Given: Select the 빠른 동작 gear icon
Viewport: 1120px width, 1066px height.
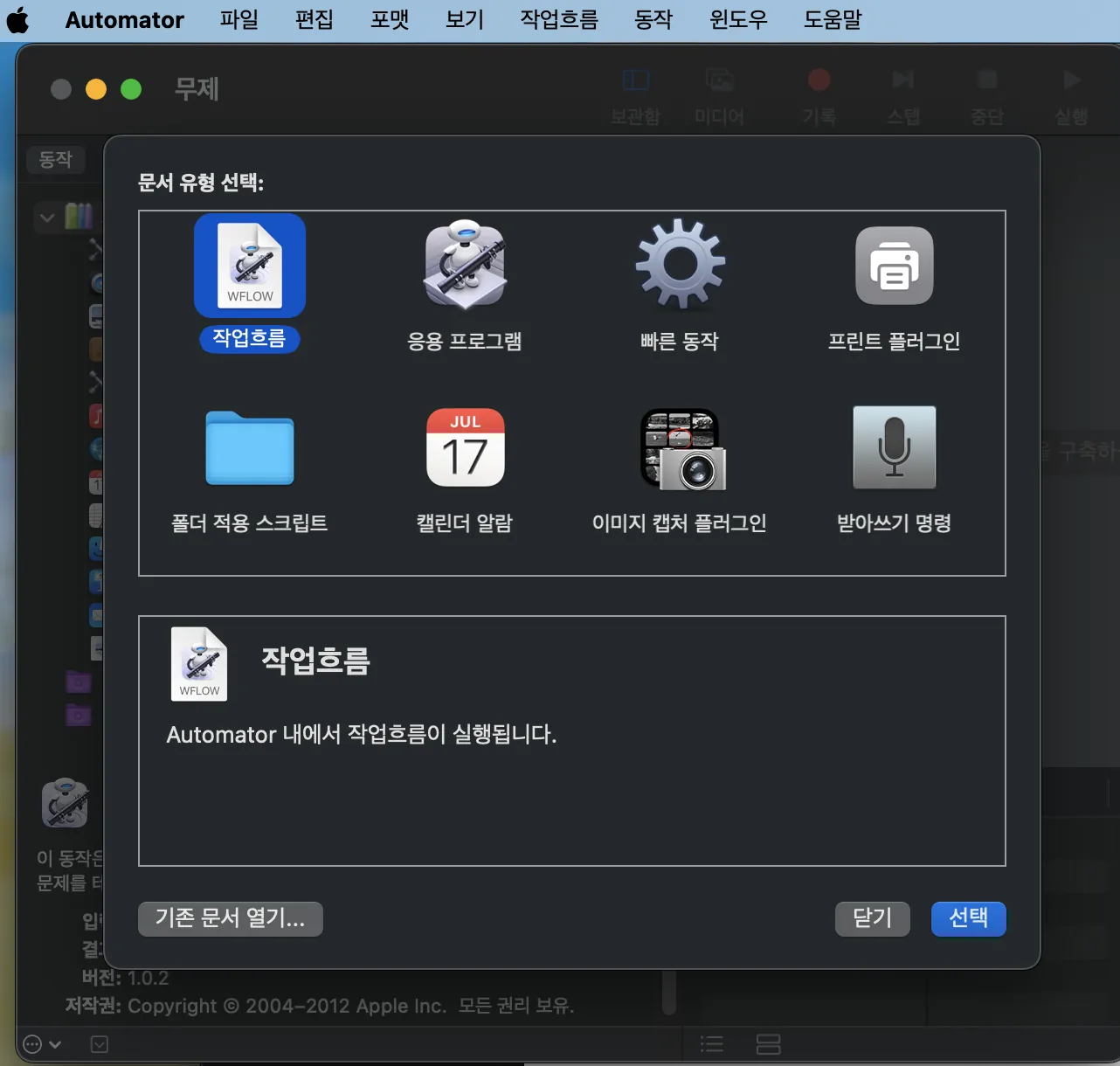Looking at the screenshot, I should [x=680, y=265].
